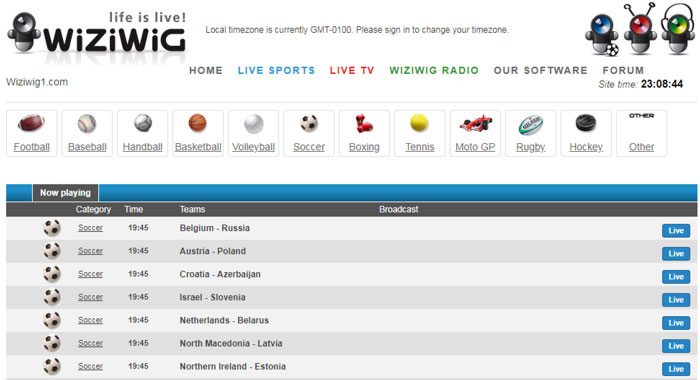Click the Tennis text link
The height and width of the screenshot is (380, 700).
(420, 147)
